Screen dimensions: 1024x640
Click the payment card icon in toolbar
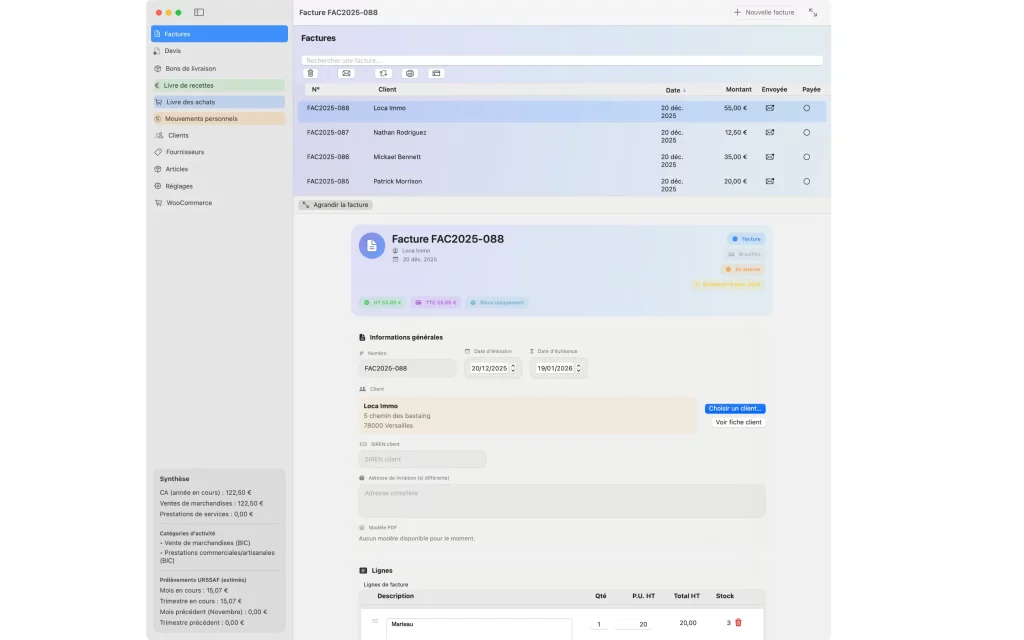point(435,73)
